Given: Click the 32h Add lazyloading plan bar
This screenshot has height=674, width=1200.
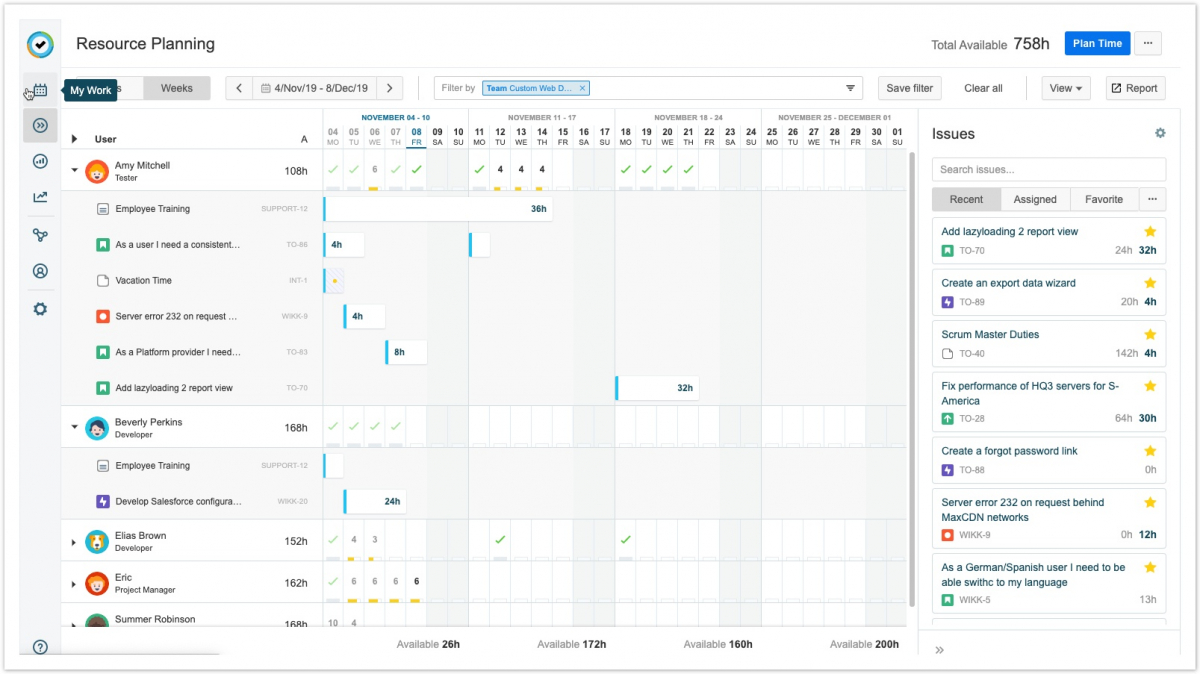Looking at the screenshot, I should [657, 388].
